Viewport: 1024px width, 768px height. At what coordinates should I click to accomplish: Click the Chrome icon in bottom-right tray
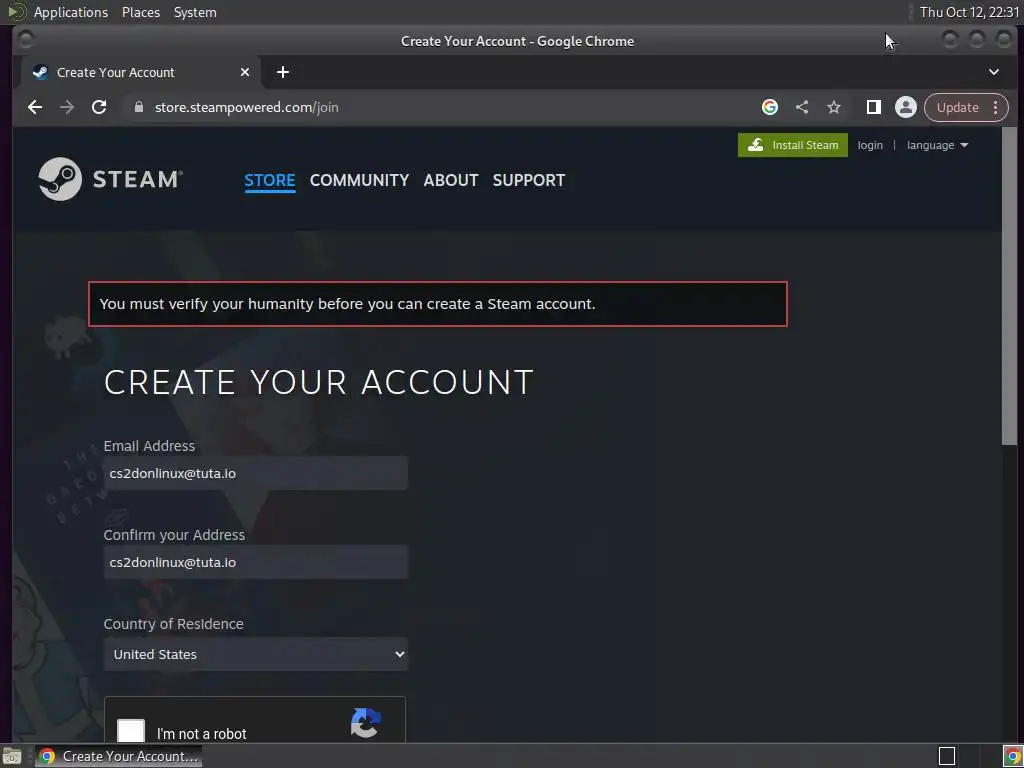(x=1012, y=756)
